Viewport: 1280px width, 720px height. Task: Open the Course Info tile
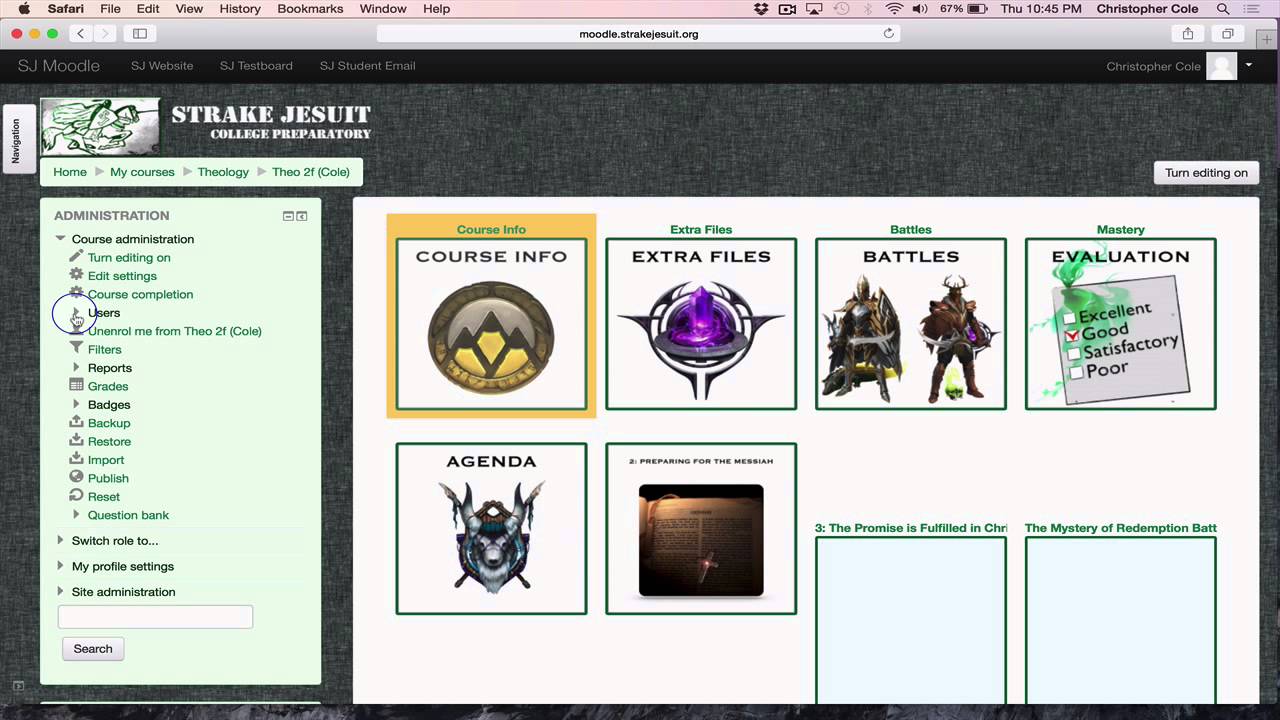[491, 324]
